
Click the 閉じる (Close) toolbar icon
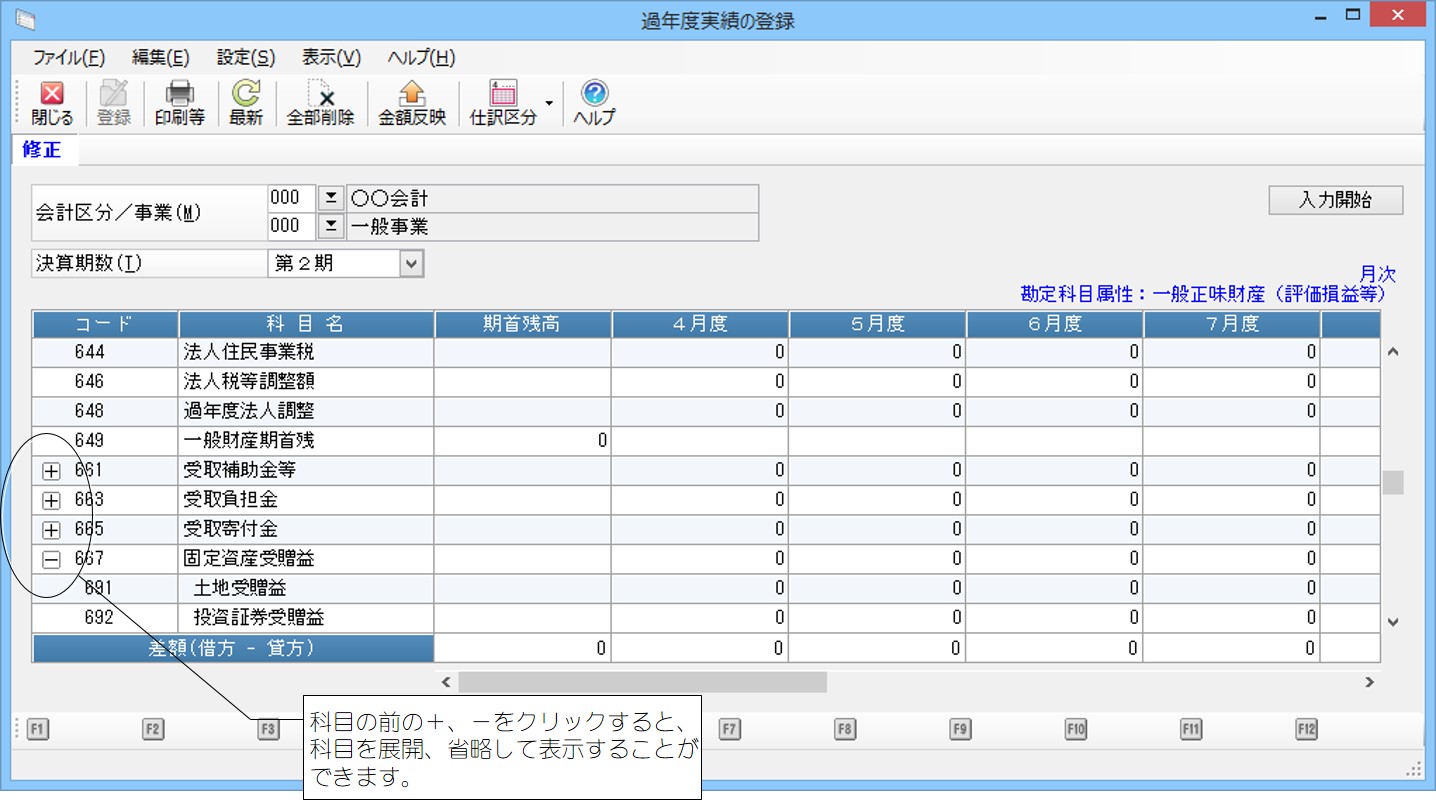(52, 95)
